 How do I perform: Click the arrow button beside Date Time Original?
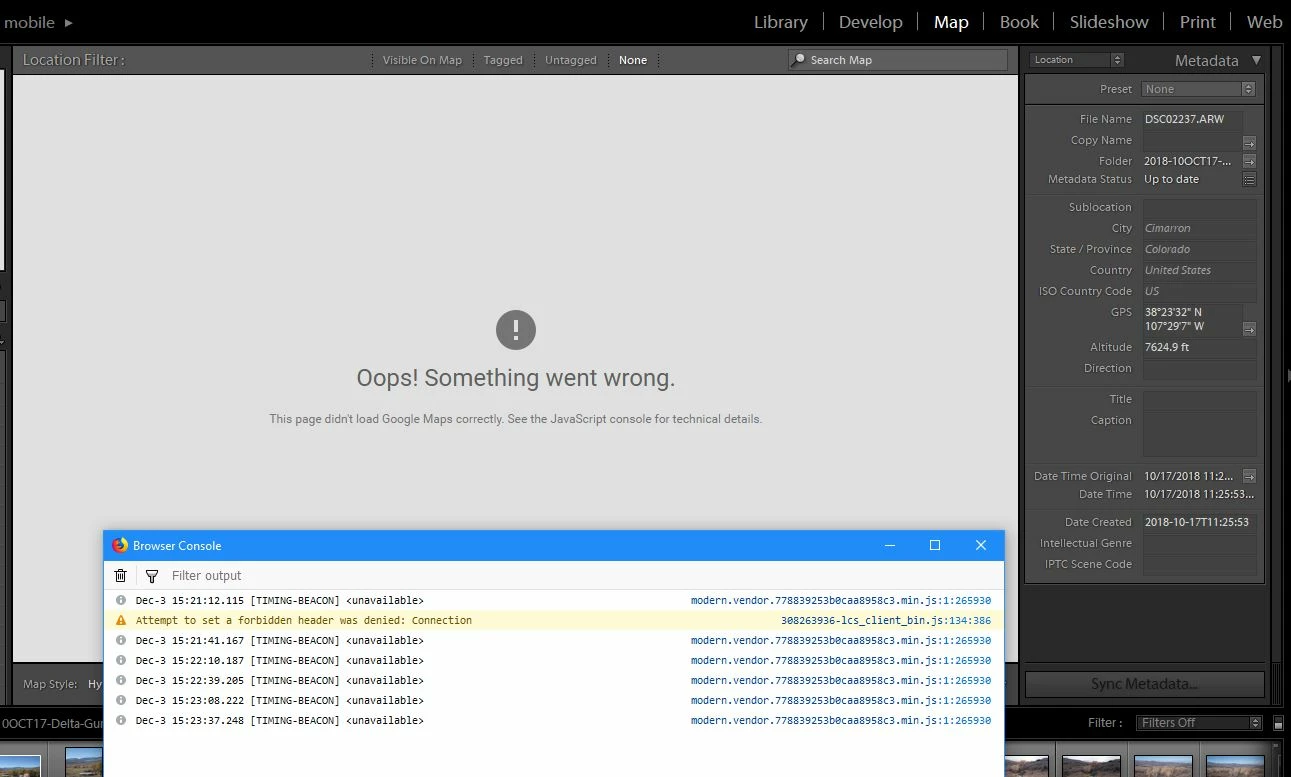click(x=1249, y=476)
